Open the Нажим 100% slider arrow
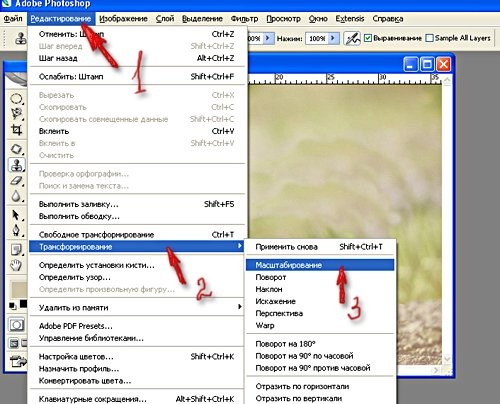 click(x=333, y=38)
